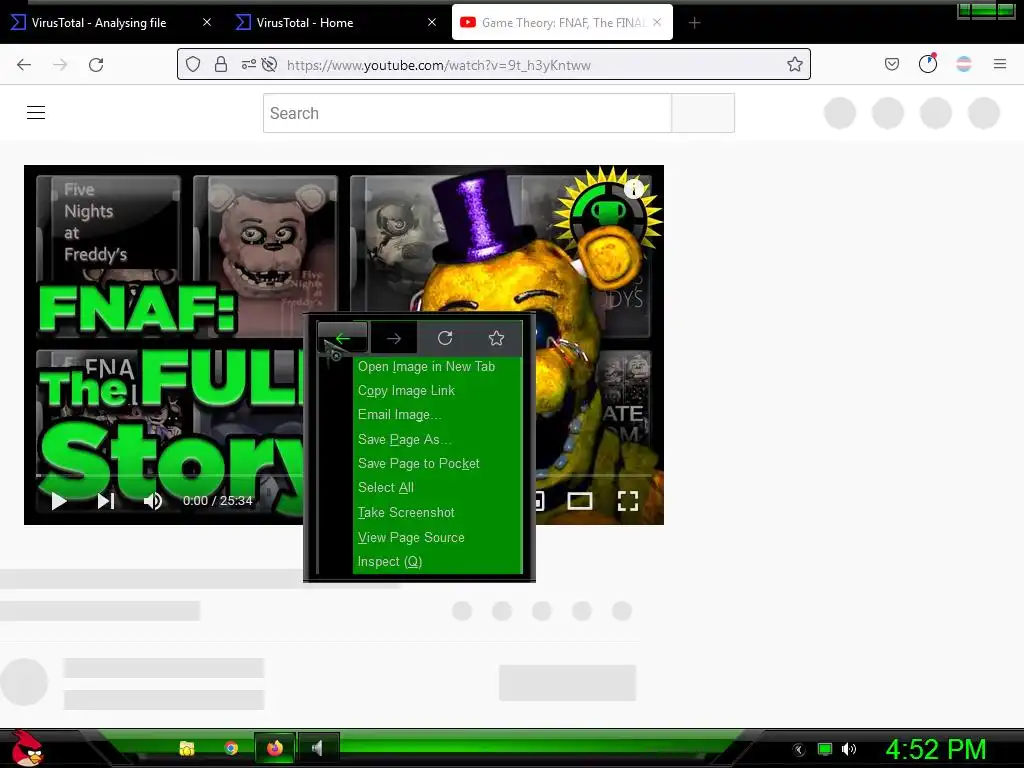The height and width of the screenshot is (768, 1024).
Task: Click the 4:52 PM clock
Action: coord(936,749)
